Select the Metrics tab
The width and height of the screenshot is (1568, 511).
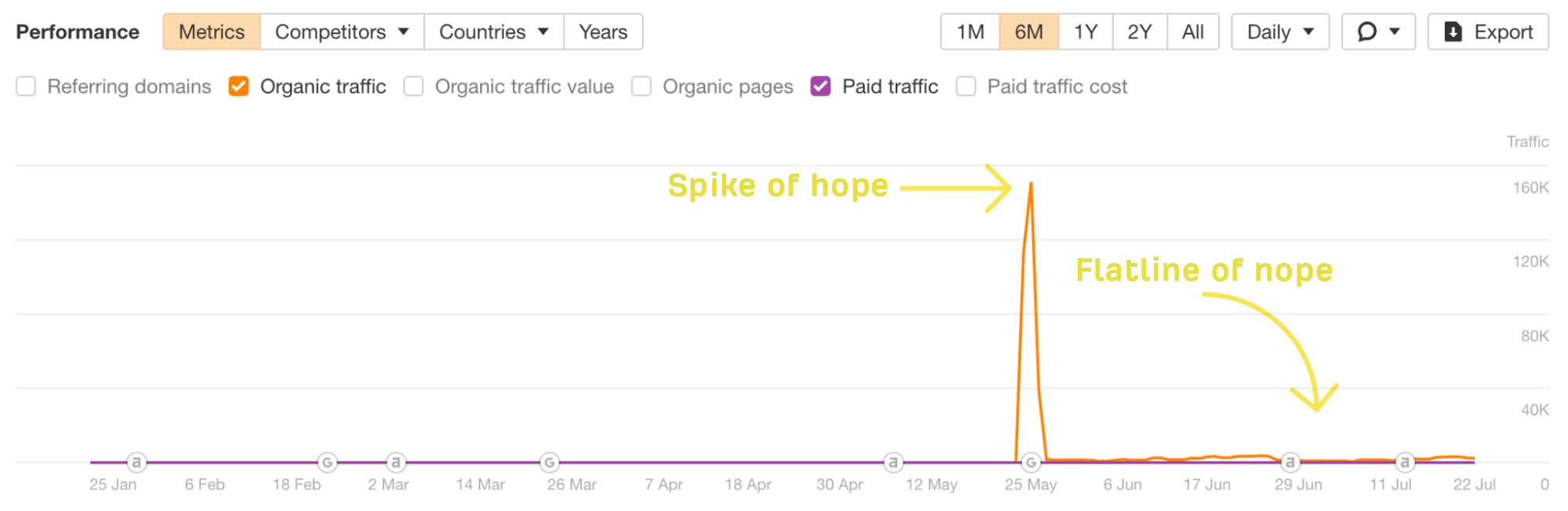pos(211,32)
